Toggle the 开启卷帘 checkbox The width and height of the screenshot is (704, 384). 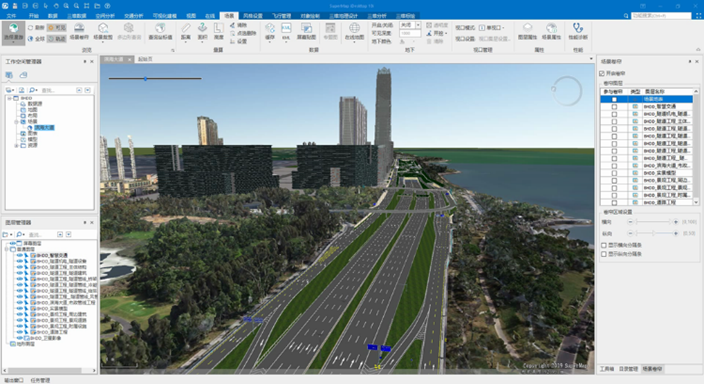(x=602, y=73)
